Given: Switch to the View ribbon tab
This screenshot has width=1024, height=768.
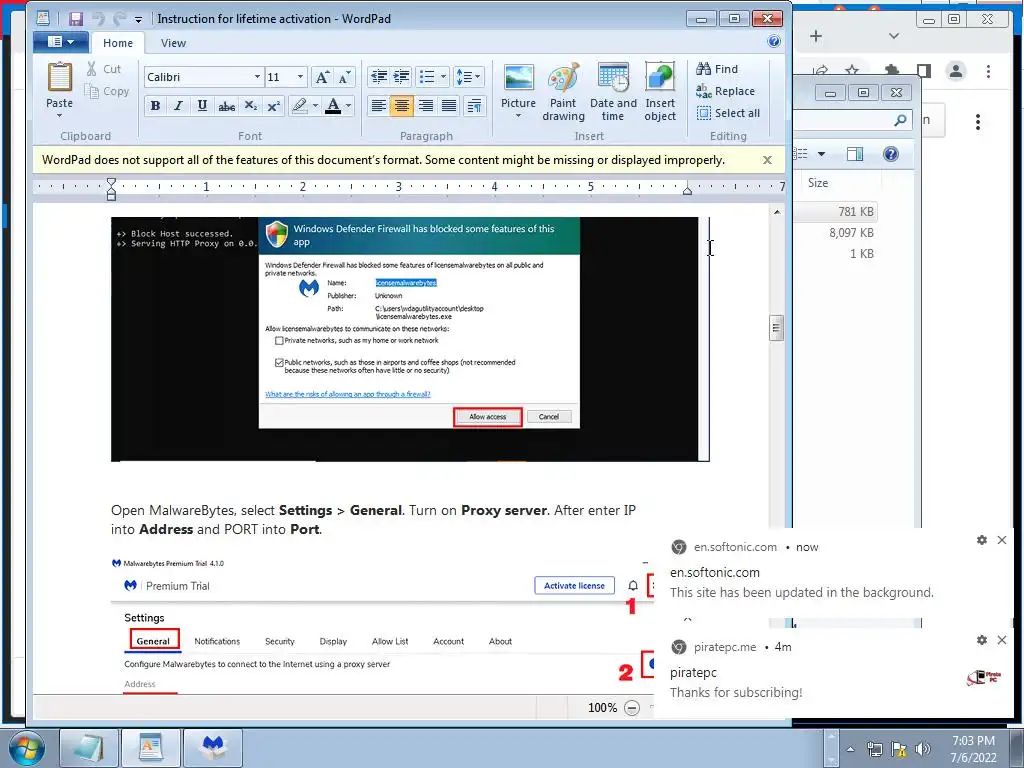Looking at the screenshot, I should 173,43.
